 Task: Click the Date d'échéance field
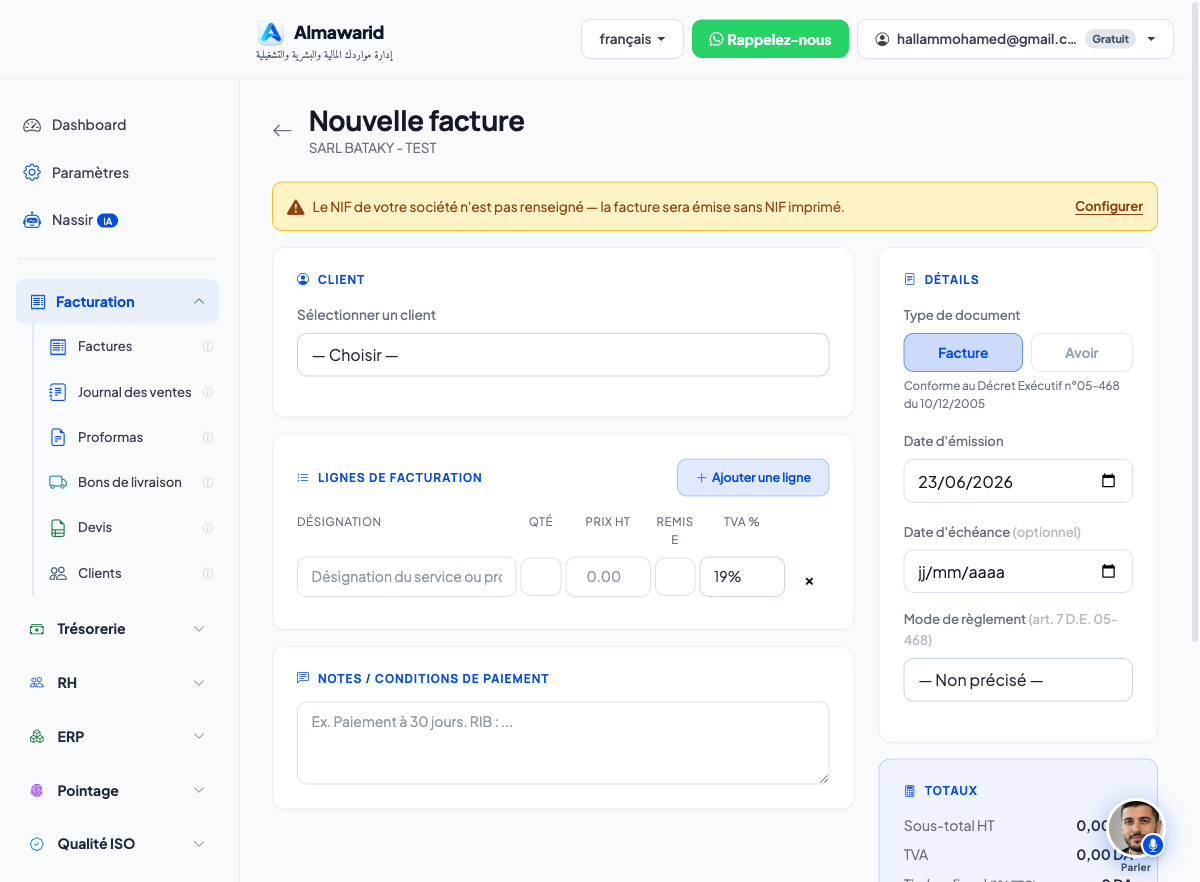(1018, 572)
